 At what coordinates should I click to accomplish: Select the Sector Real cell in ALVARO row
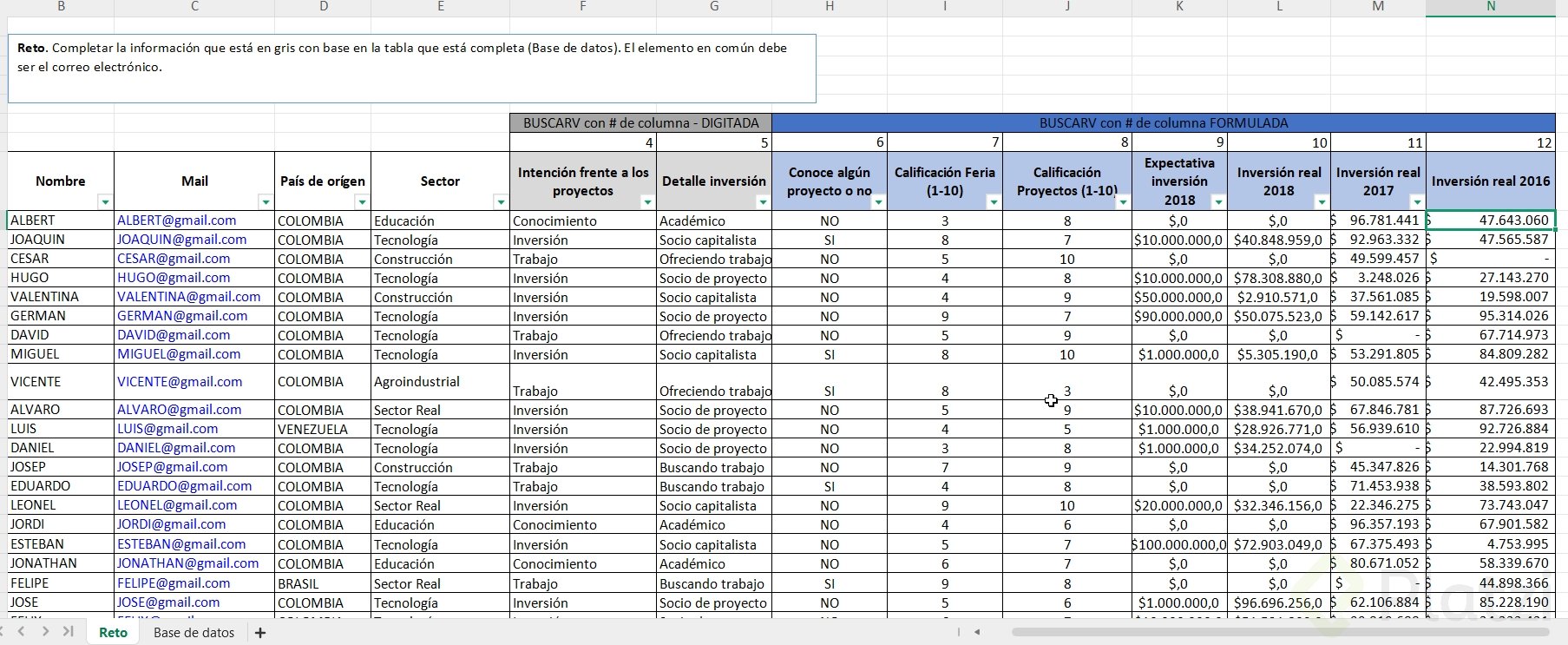pos(440,410)
